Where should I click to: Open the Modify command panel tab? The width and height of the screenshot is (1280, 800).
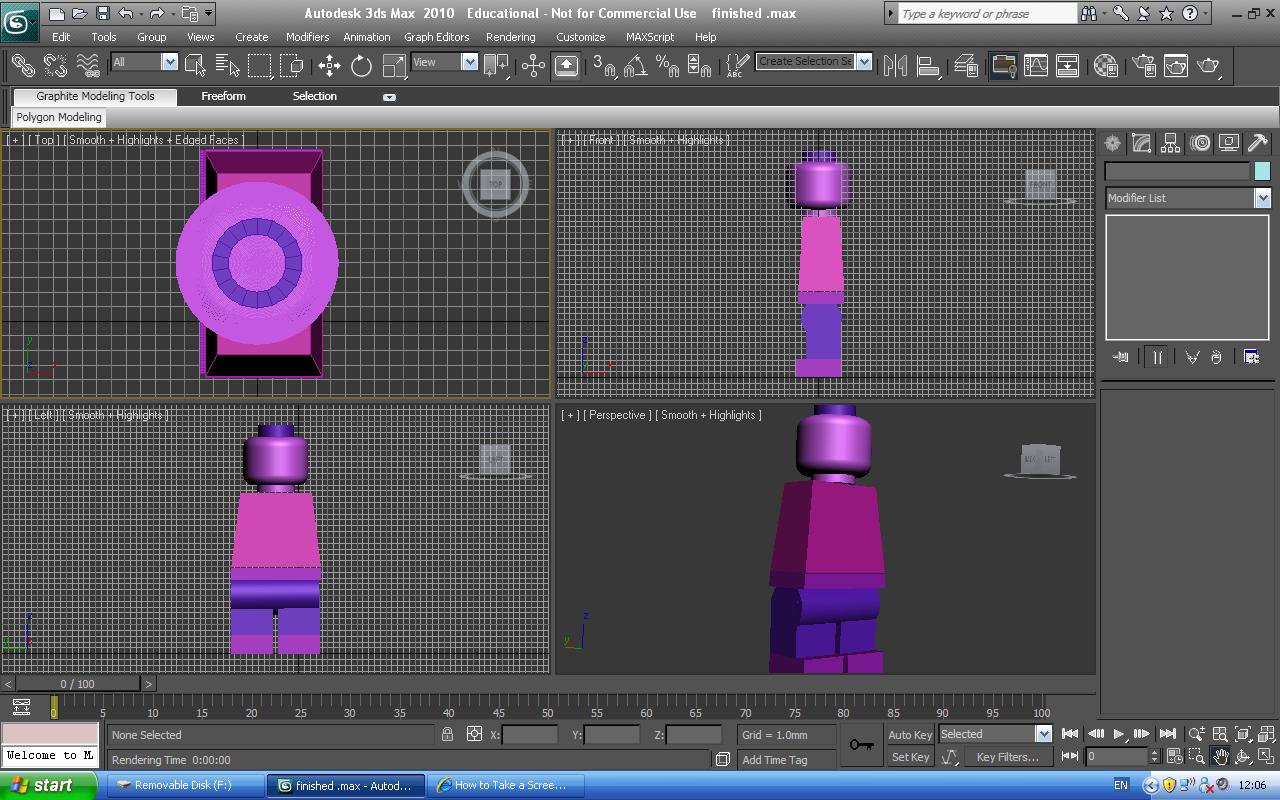point(1141,143)
